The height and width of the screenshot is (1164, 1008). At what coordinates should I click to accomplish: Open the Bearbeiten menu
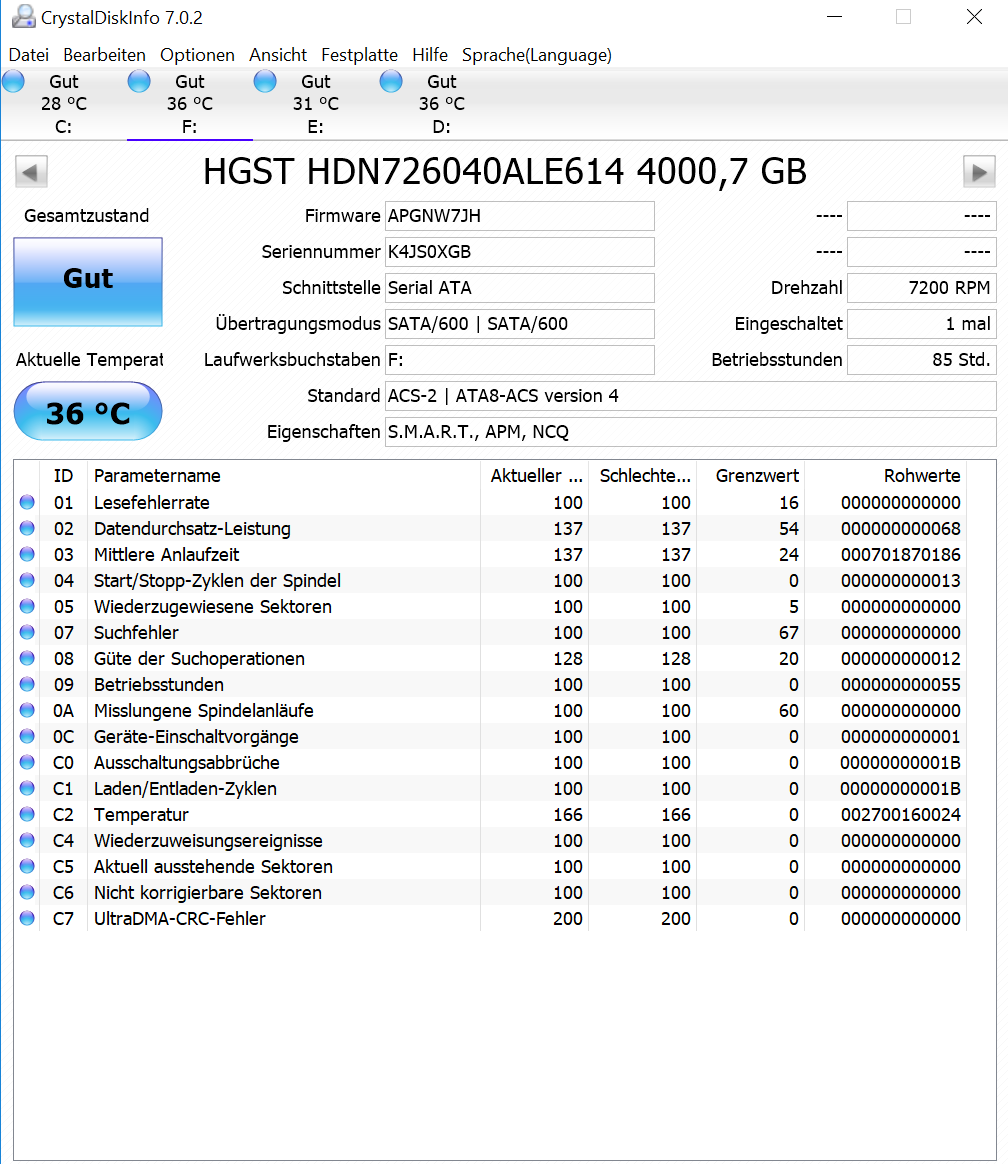(x=105, y=55)
